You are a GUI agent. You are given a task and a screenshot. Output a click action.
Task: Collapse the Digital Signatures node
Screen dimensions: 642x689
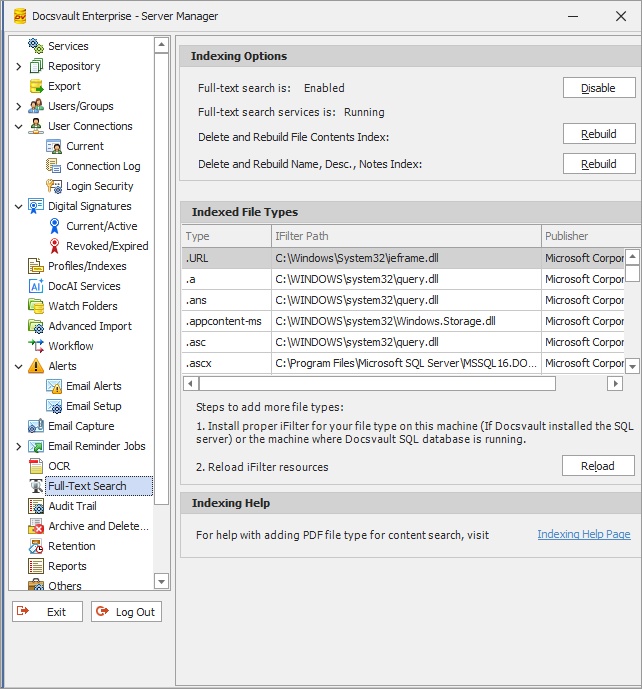click(x=18, y=207)
